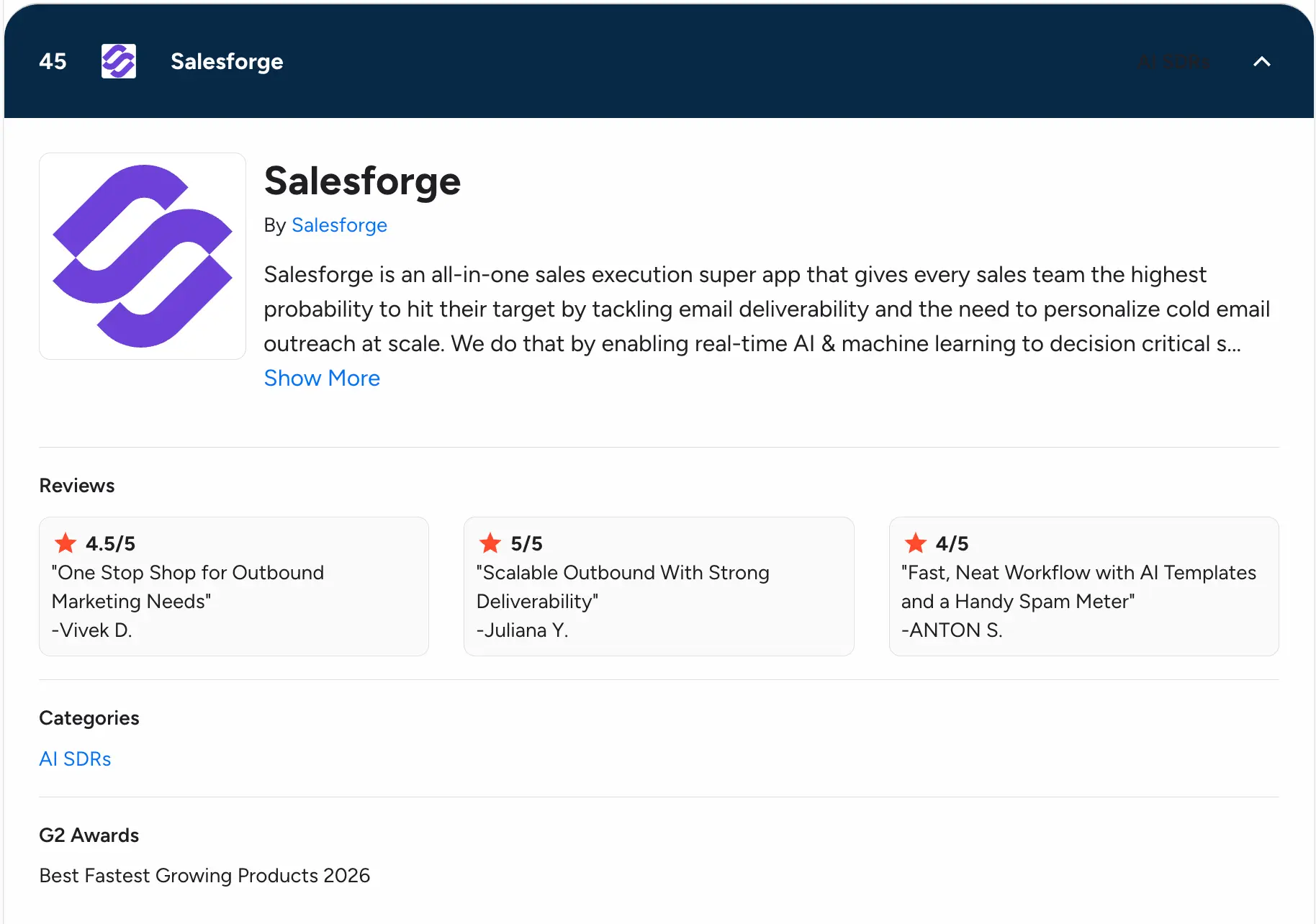The height and width of the screenshot is (924, 1316).
Task: Click the Salesforge description paragraph
Action: (x=767, y=309)
